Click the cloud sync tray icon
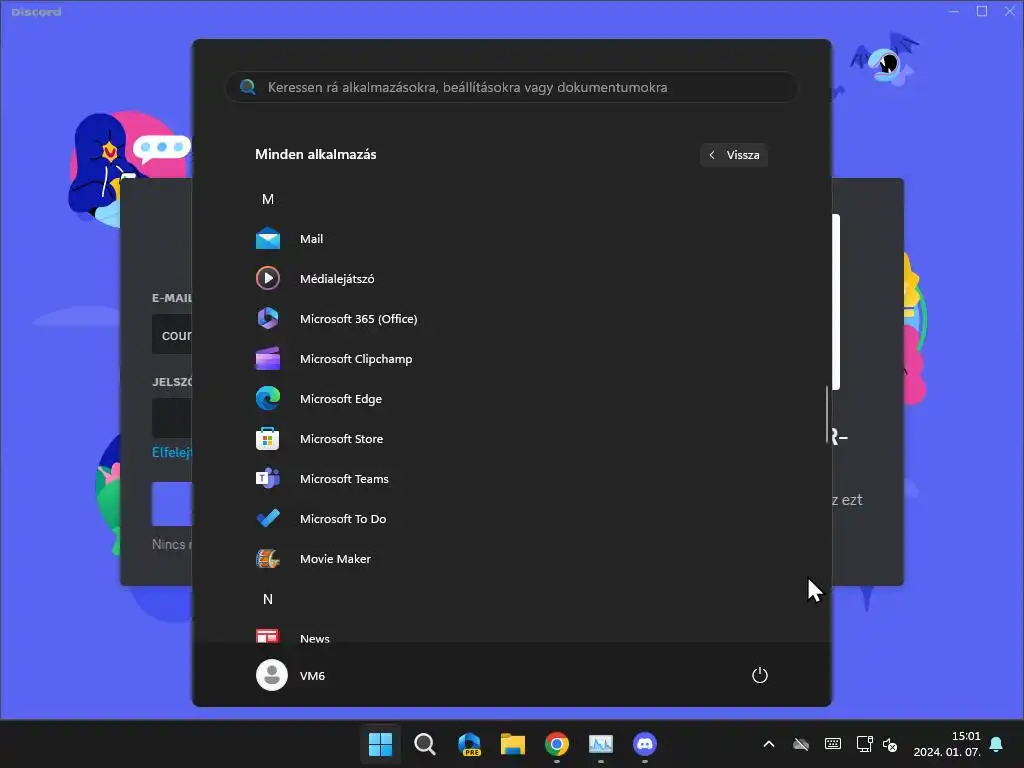The width and height of the screenshot is (1024, 768). pos(801,744)
